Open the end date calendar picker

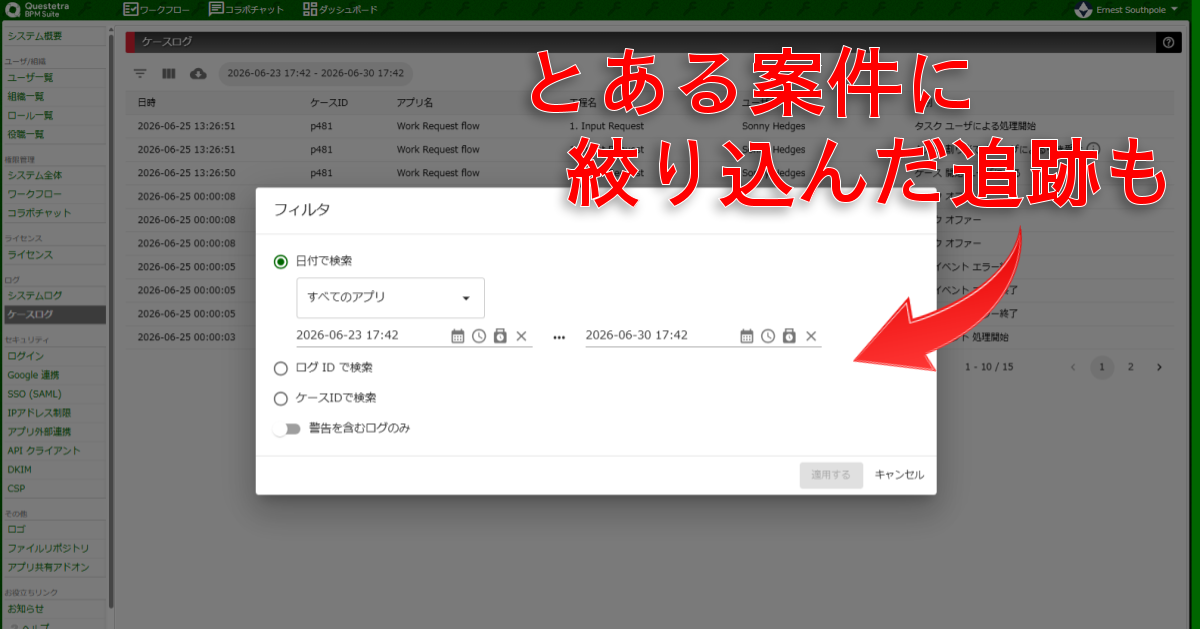coord(746,336)
